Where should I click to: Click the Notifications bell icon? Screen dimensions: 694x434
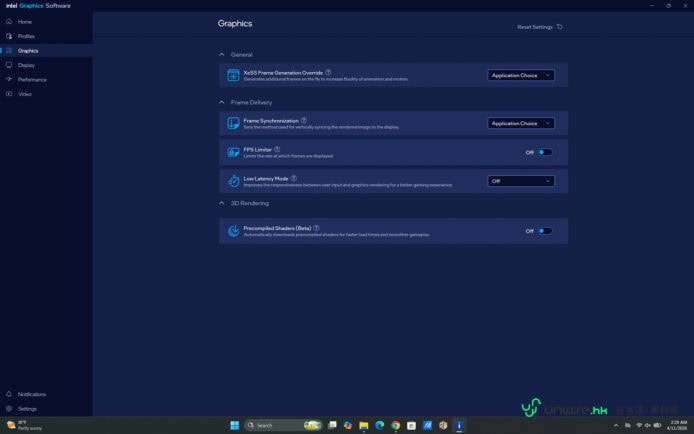pos(9,394)
